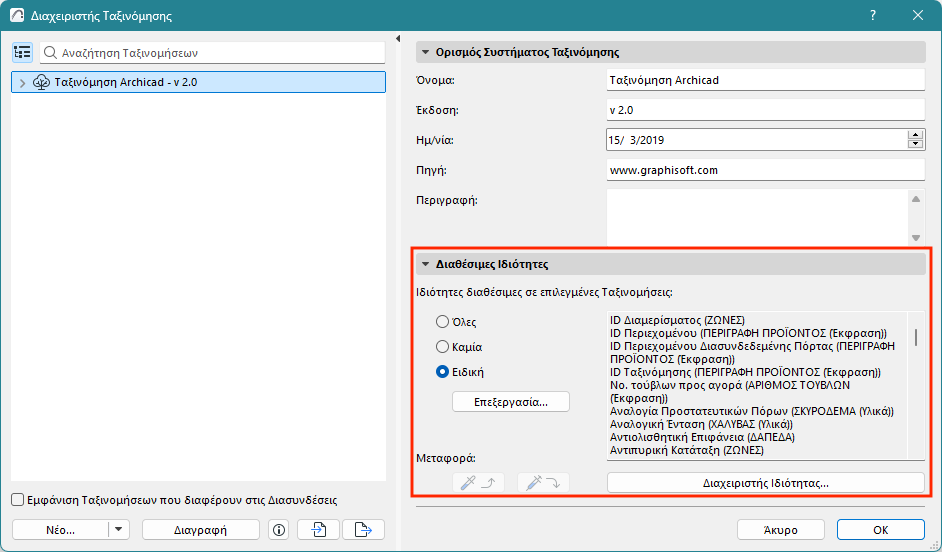Click the Επεξεργασία... button
This screenshot has height=552, width=942.
tap(511, 402)
